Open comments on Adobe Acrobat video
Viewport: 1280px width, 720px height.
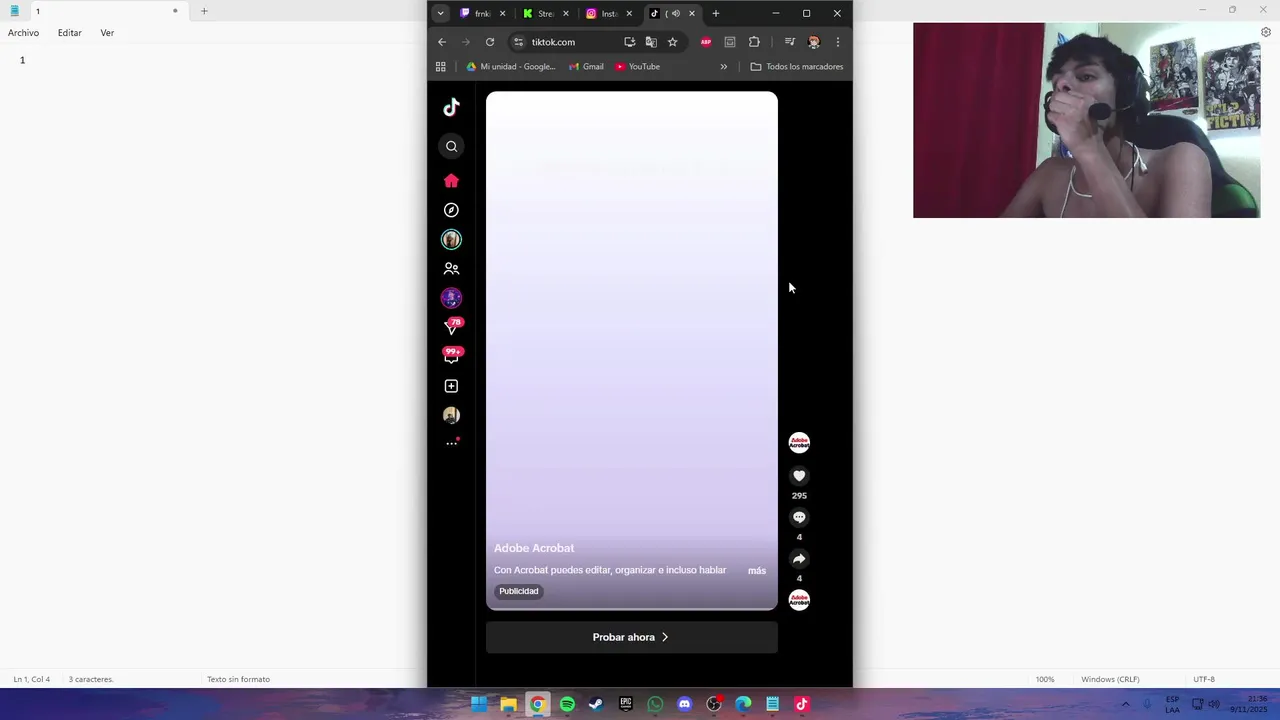[x=799, y=517]
